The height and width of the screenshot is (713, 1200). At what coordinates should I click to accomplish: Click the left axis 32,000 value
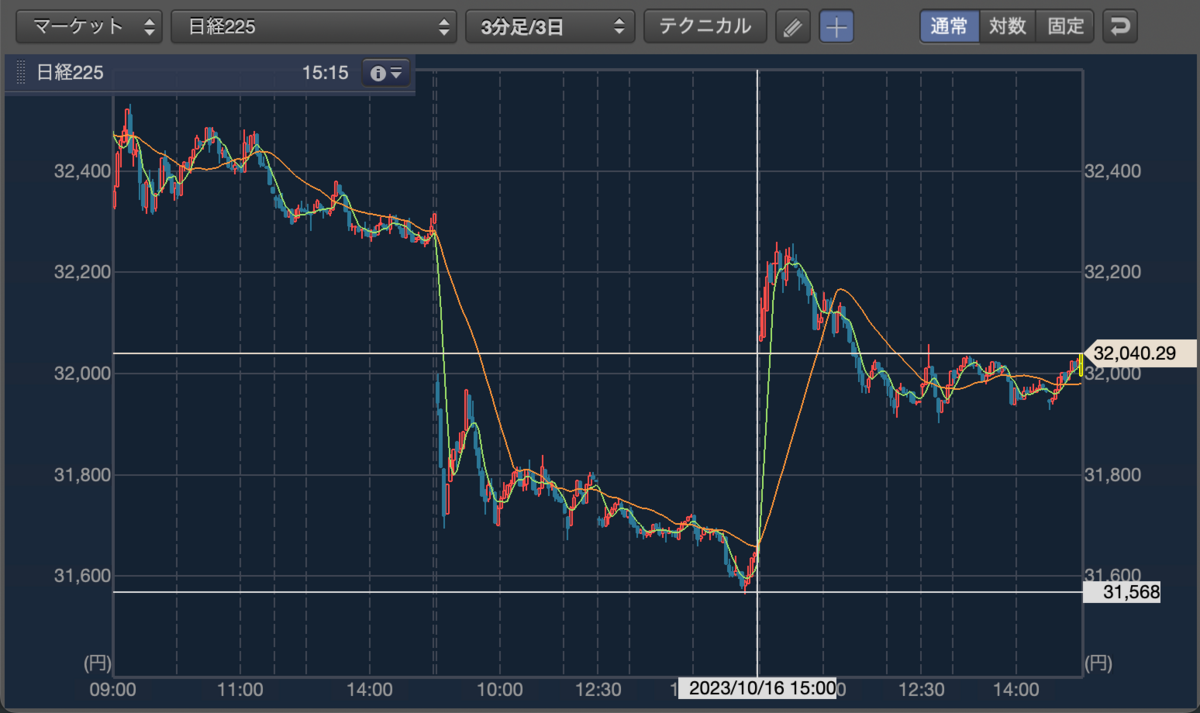[x=82, y=373]
